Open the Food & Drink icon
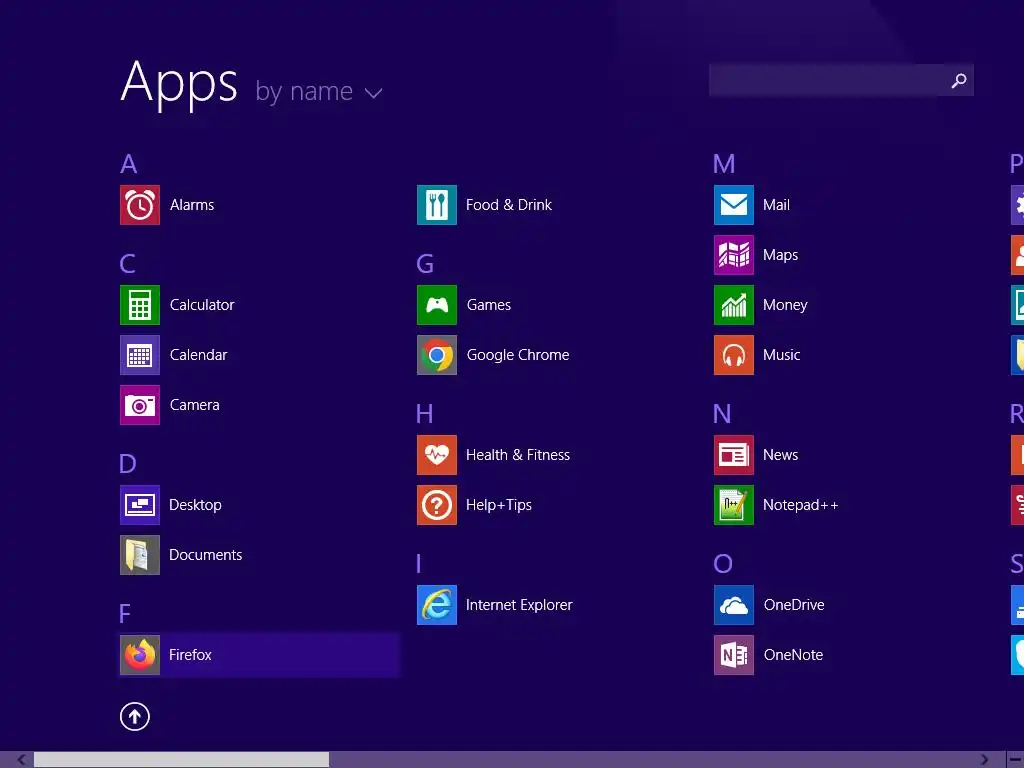 click(x=437, y=205)
